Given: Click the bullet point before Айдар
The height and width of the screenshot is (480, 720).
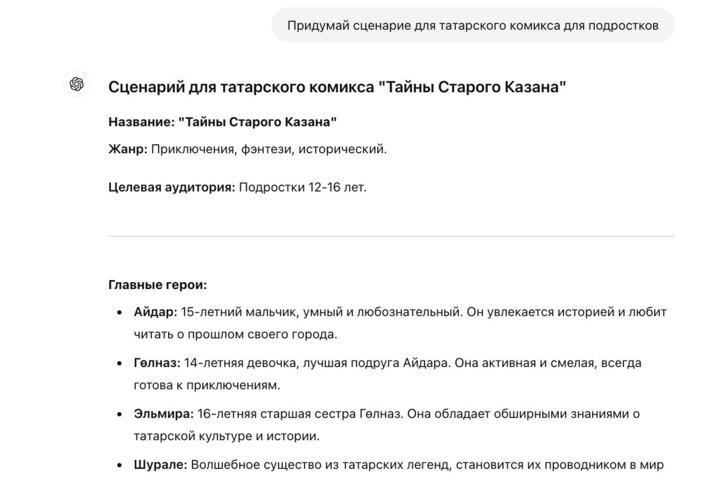Looking at the screenshot, I should [x=121, y=312].
